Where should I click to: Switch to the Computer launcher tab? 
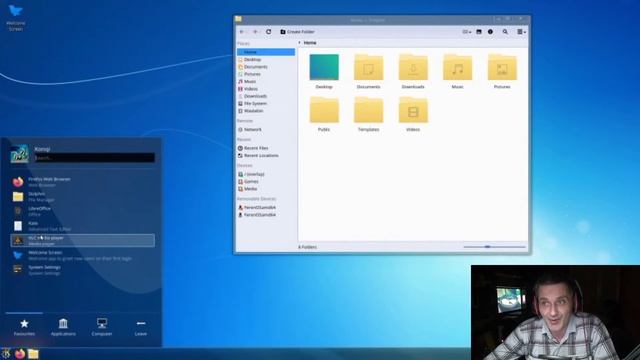102,327
